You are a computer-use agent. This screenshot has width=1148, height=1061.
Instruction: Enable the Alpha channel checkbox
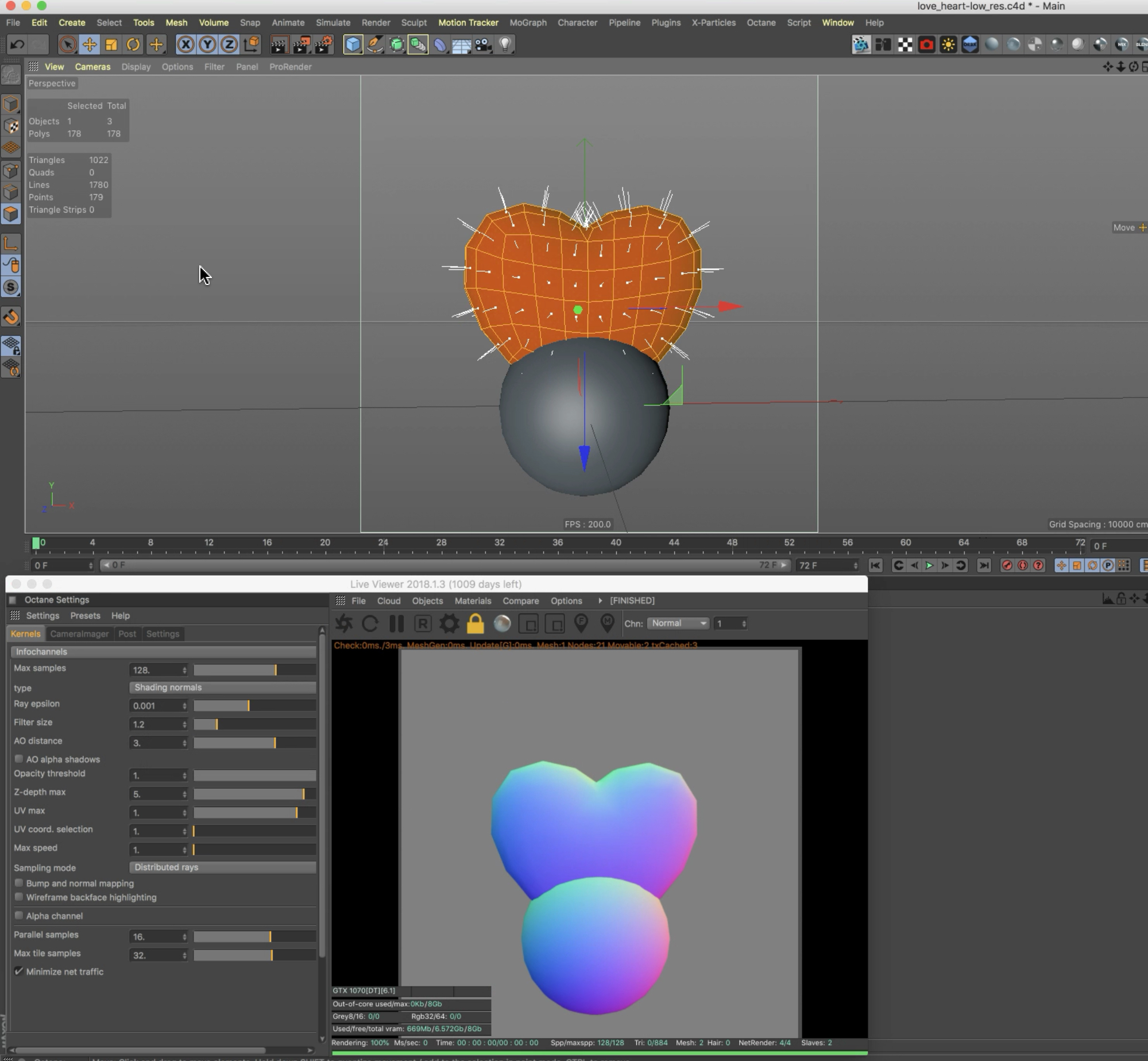(x=19, y=916)
